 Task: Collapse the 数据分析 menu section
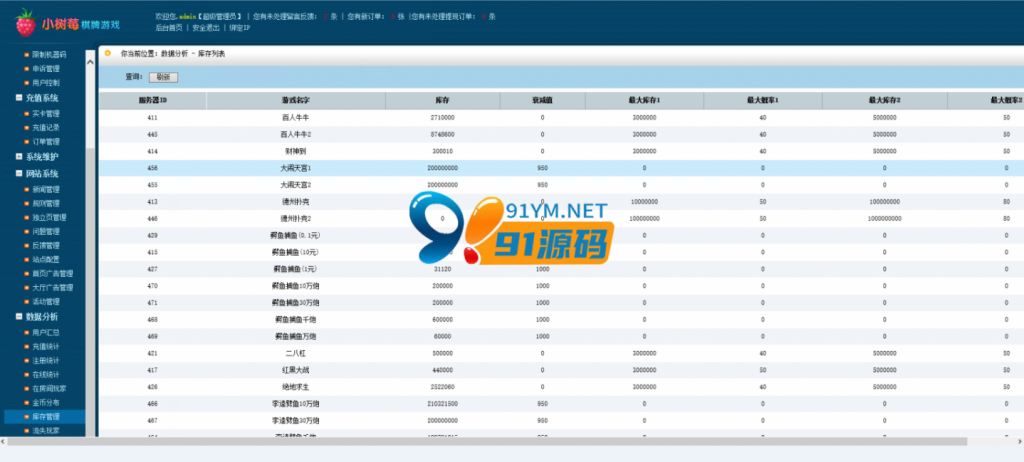click(x=19, y=317)
